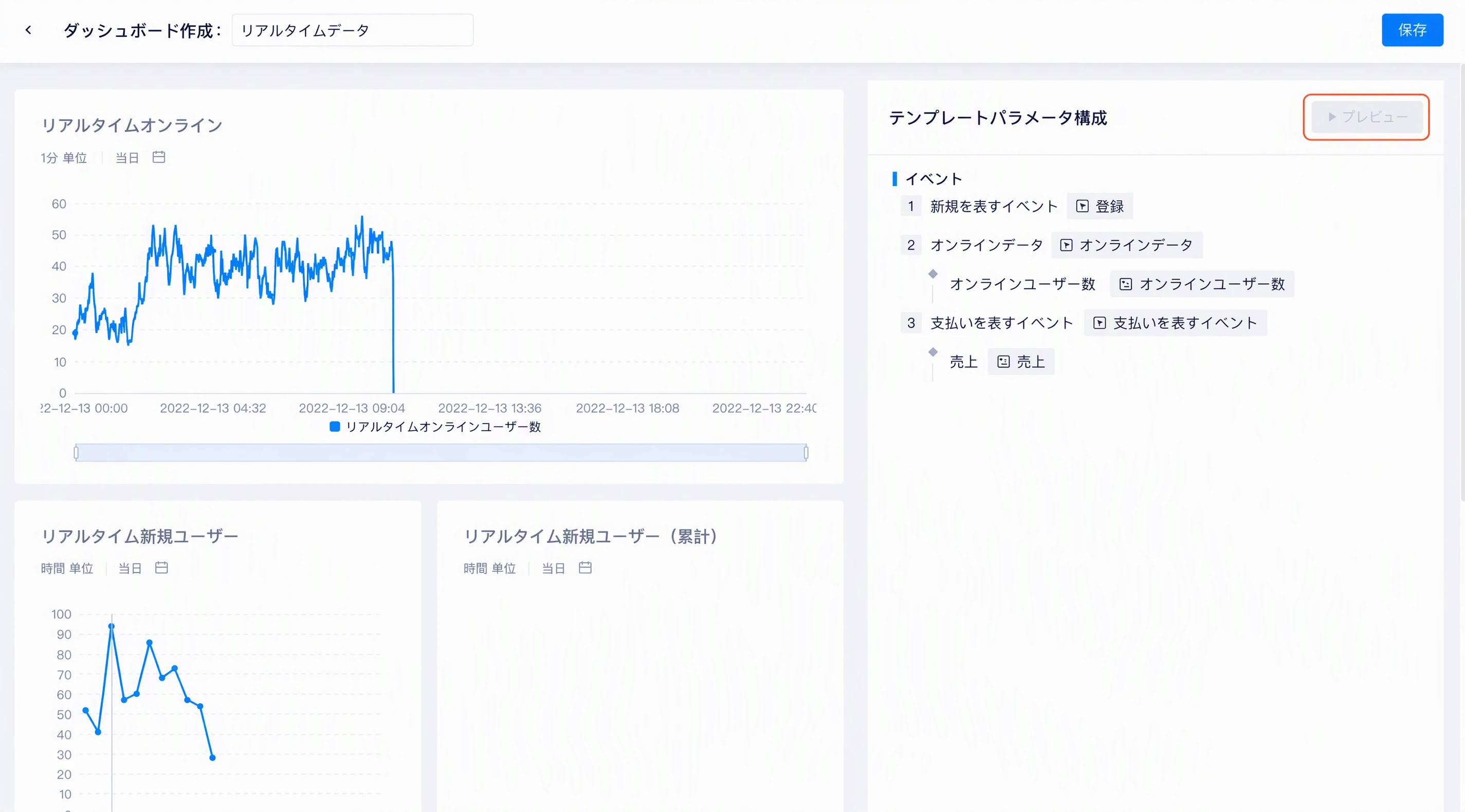Image resolution: width=1465 pixels, height=812 pixels.
Task: Click the property icon in the オンラインユーザー数 tag
Action: (x=1125, y=284)
